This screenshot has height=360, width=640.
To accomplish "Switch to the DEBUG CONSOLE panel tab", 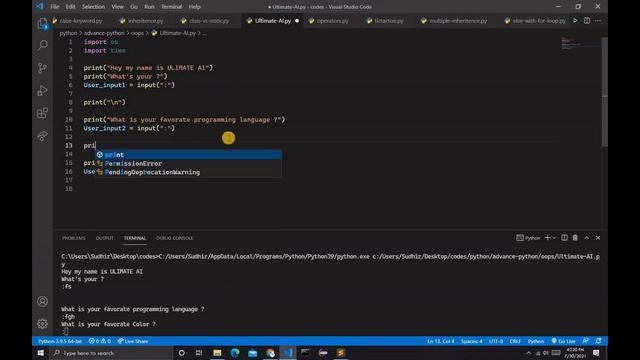I will tap(175, 238).
